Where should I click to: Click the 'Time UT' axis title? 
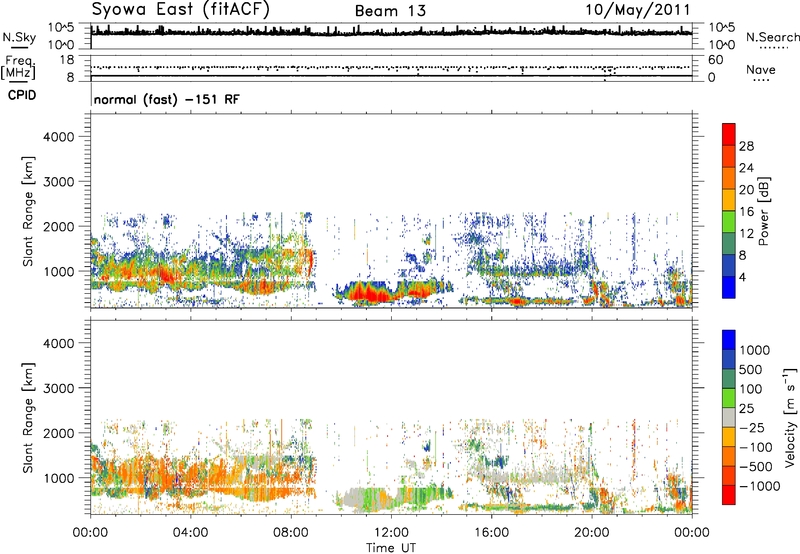click(391, 548)
